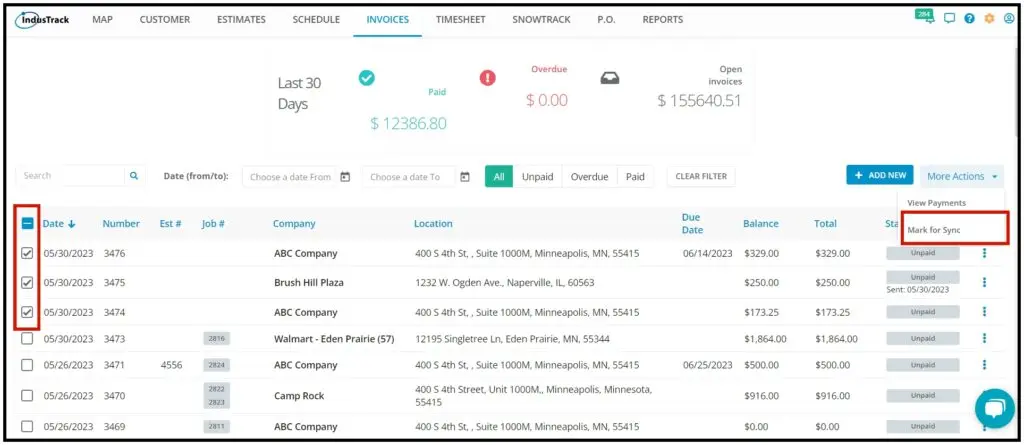
Task: Open three-dot menu for invoice 3476
Action: click(984, 254)
